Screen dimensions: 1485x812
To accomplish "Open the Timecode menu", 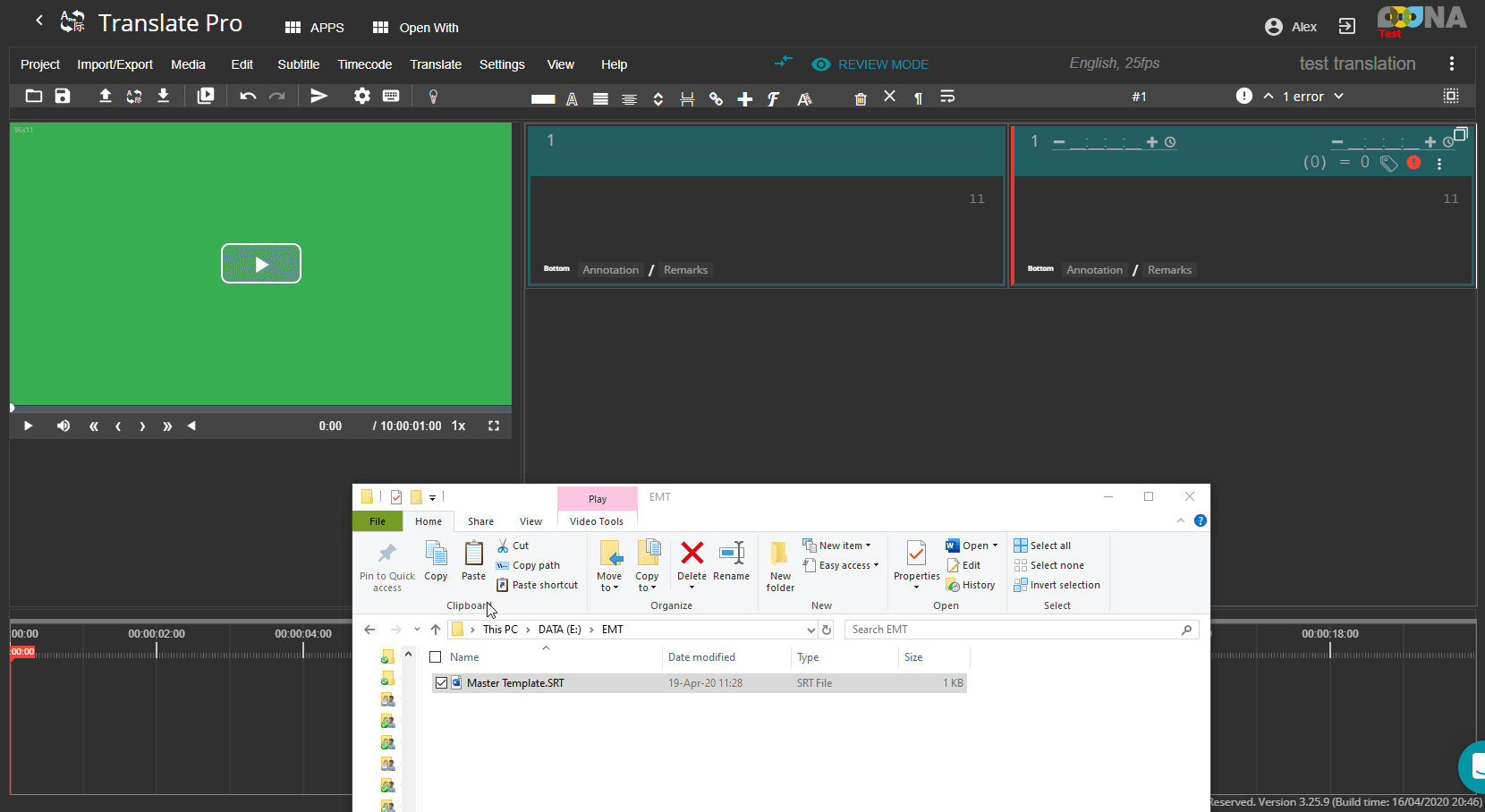I will (x=364, y=64).
